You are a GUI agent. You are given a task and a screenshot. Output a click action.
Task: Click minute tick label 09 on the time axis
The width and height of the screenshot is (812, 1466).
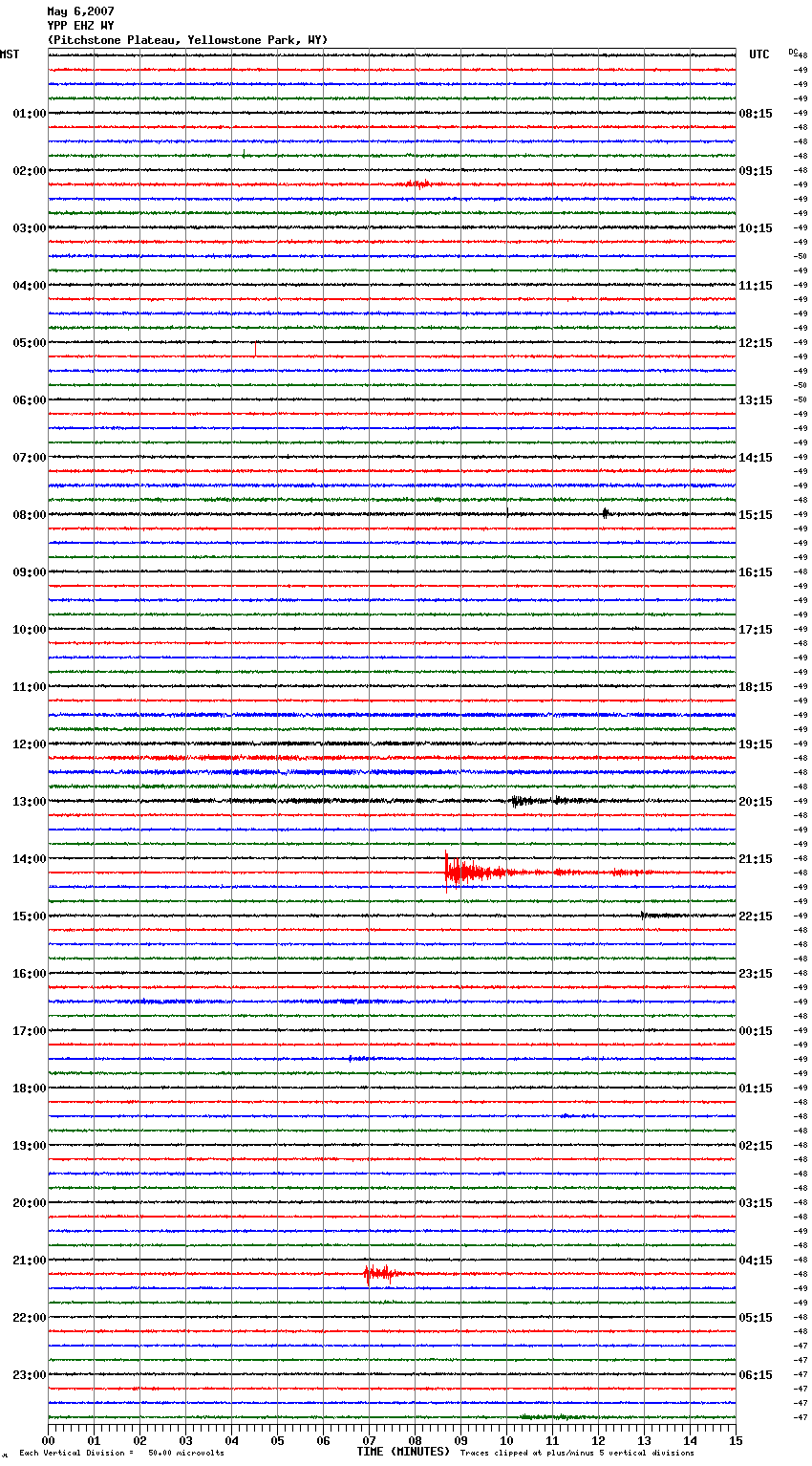pyautogui.click(x=460, y=1440)
